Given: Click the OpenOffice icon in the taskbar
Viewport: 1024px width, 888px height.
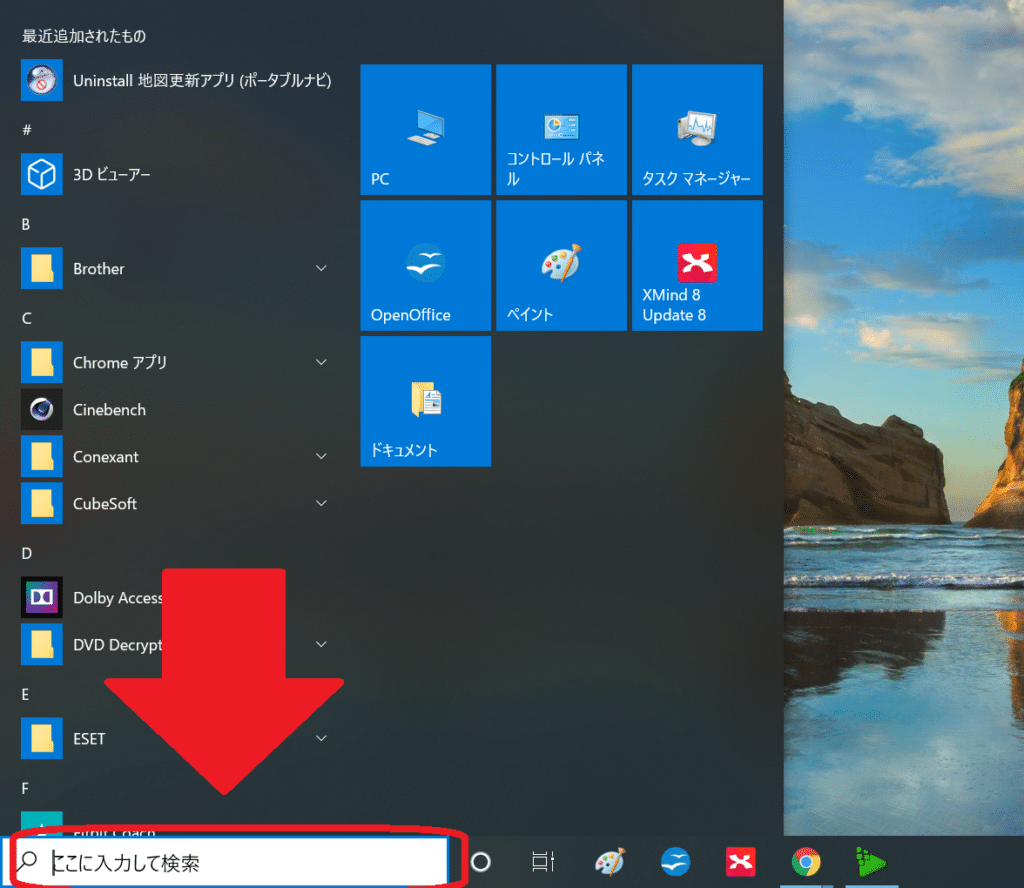Looking at the screenshot, I should pos(675,862).
